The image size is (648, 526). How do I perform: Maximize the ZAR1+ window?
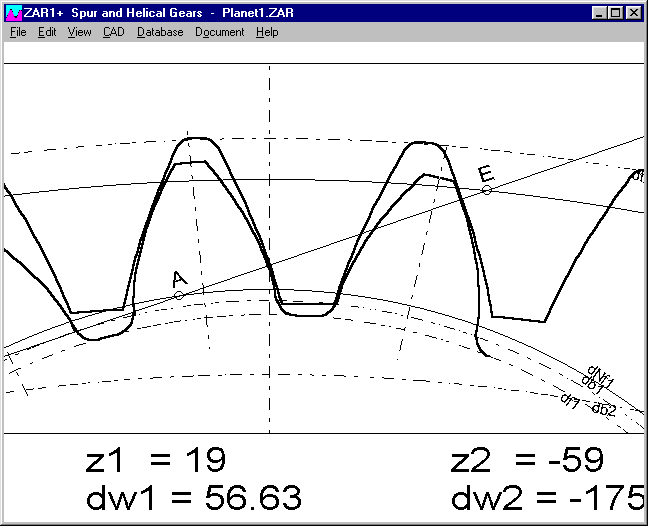click(x=616, y=13)
